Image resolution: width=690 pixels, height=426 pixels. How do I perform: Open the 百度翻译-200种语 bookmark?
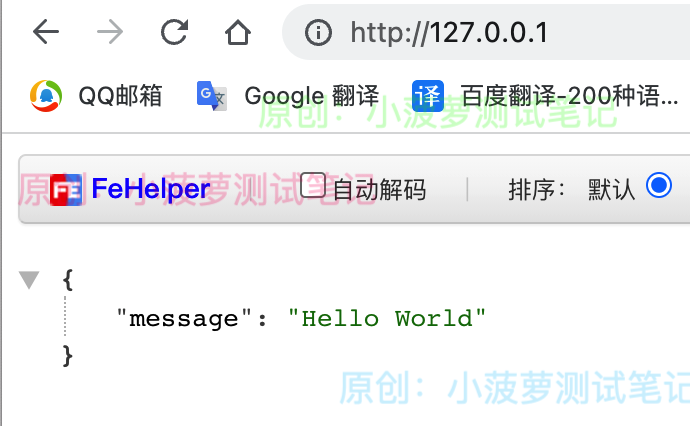click(570, 95)
